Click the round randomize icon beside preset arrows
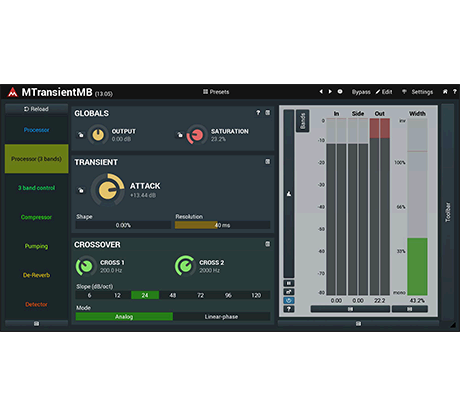This screenshot has height=416, width=460. [340, 91]
